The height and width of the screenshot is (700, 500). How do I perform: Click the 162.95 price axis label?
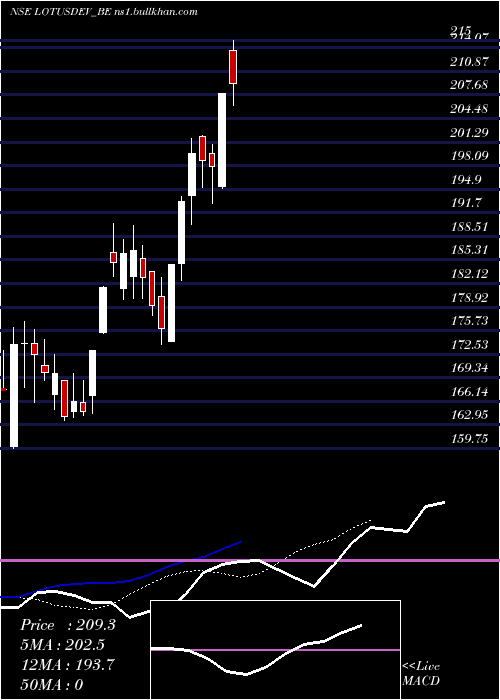(469, 415)
